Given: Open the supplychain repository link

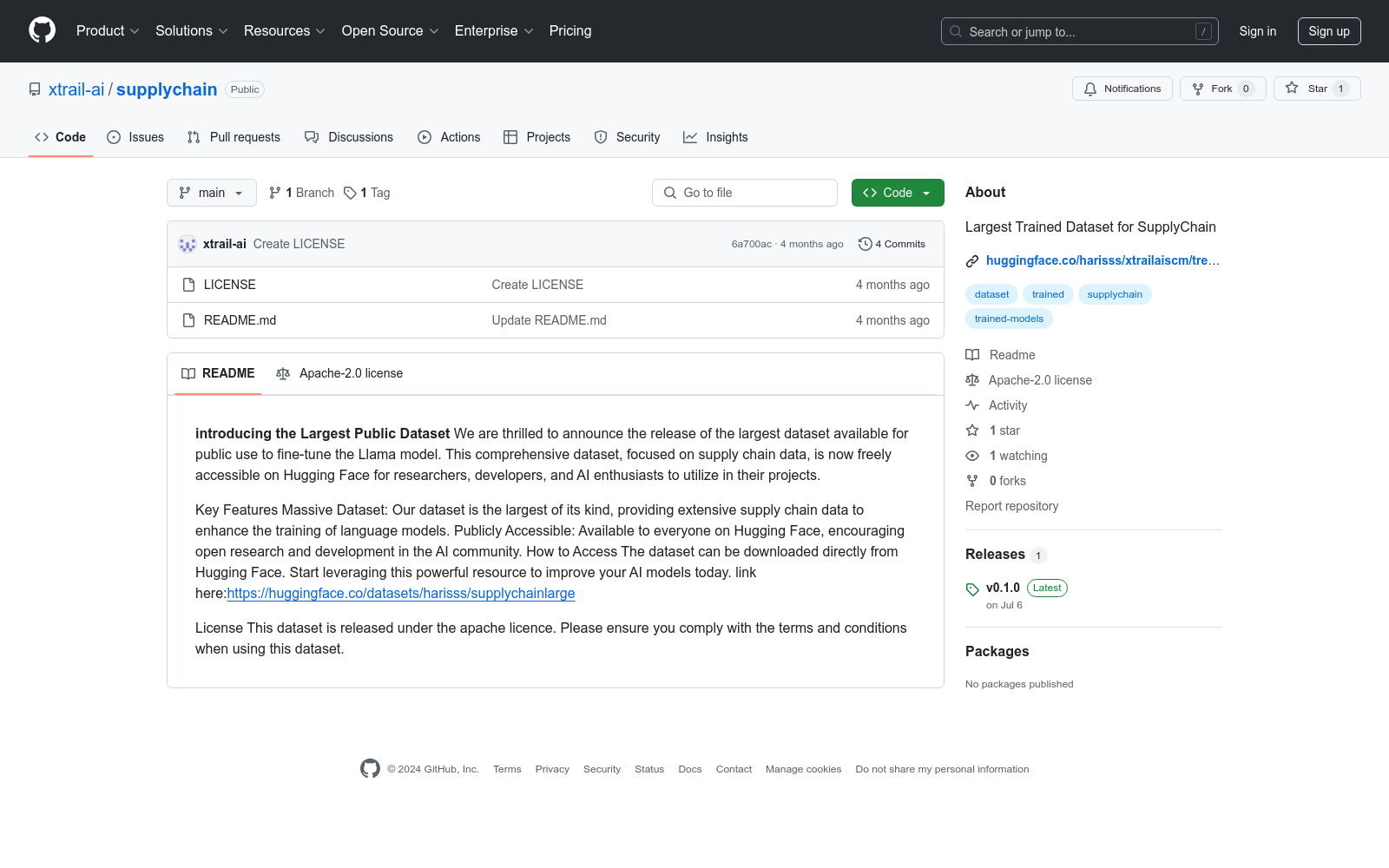Looking at the screenshot, I should [x=167, y=89].
